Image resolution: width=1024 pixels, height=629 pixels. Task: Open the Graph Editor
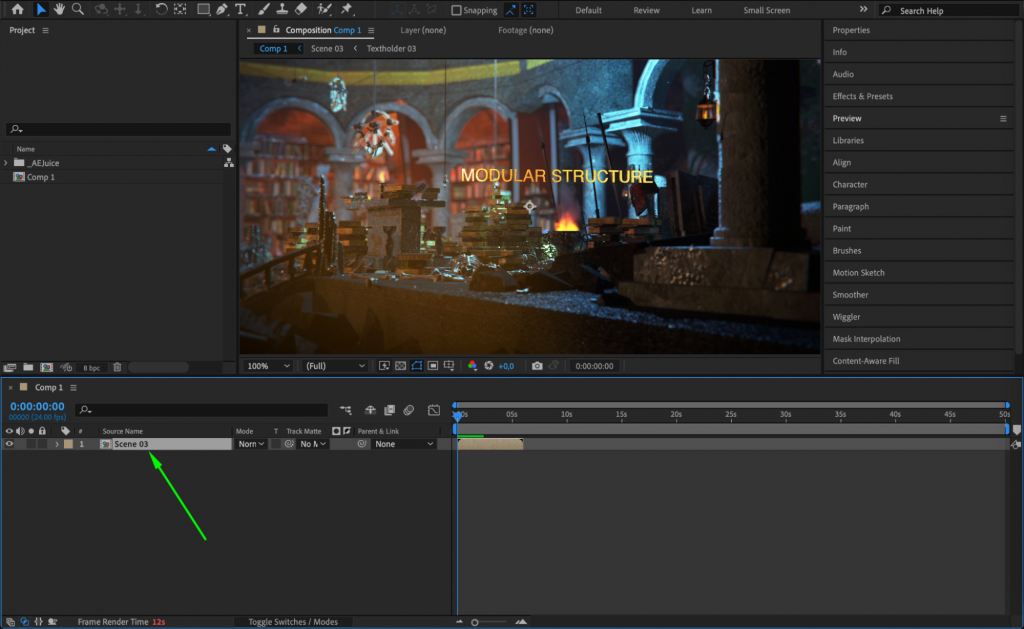435,410
